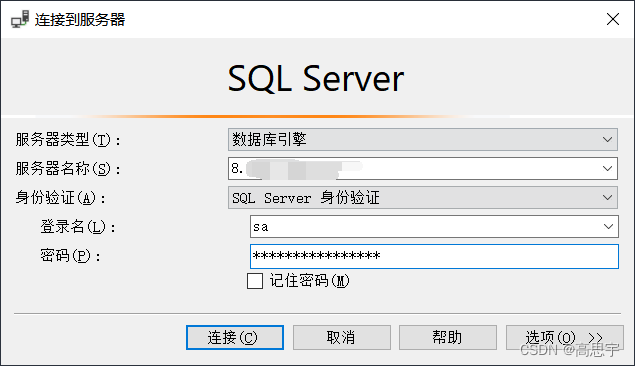This screenshot has width=635, height=366.
Task: Close the 连接到服务器 dialog
Action: point(613,19)
